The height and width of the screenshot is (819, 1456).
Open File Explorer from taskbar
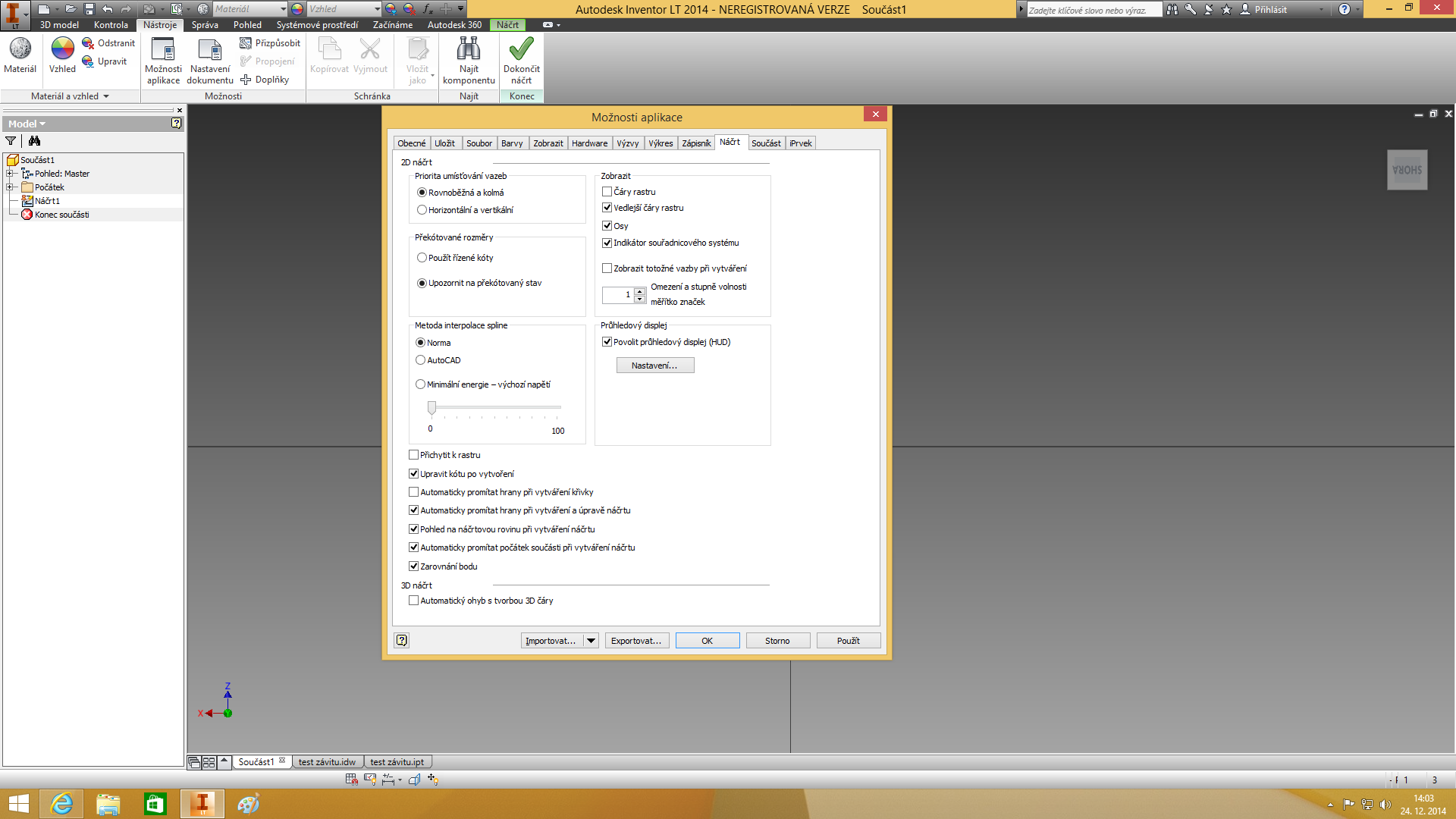pyautogui.click(x=108, y=804)
